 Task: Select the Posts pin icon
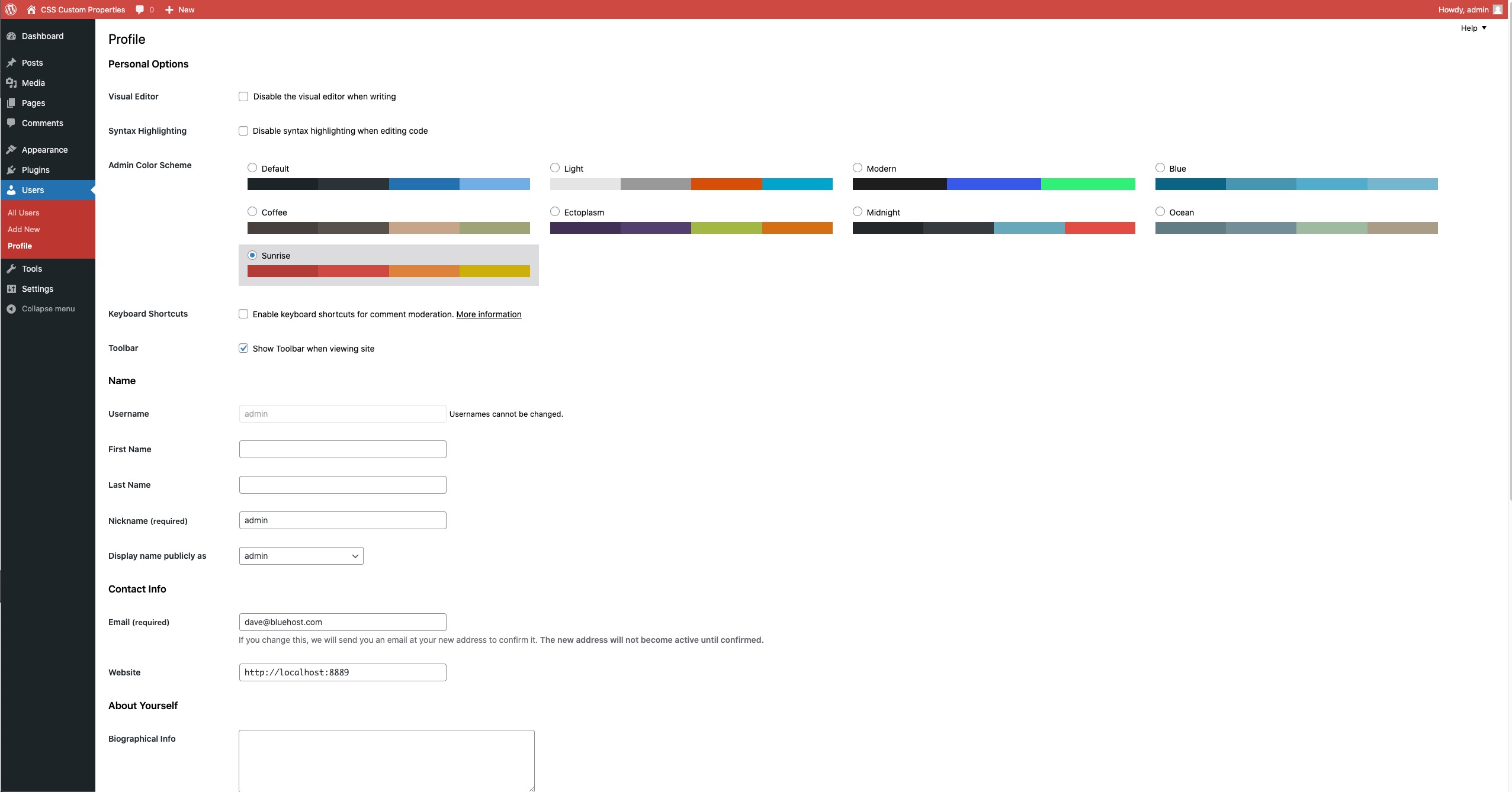coord(12,62)
